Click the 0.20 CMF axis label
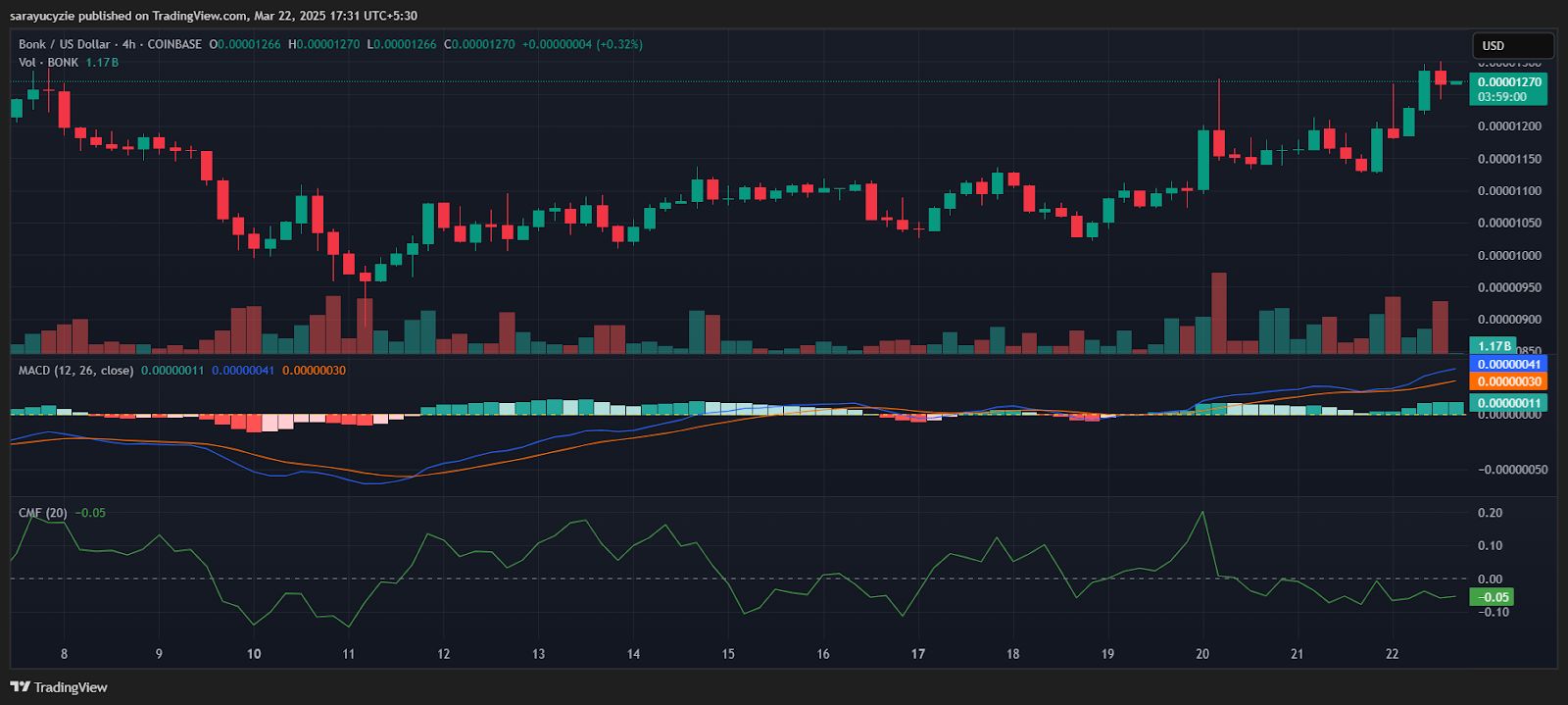Viewport: 1568px width, 705px height. point(1490,513)
